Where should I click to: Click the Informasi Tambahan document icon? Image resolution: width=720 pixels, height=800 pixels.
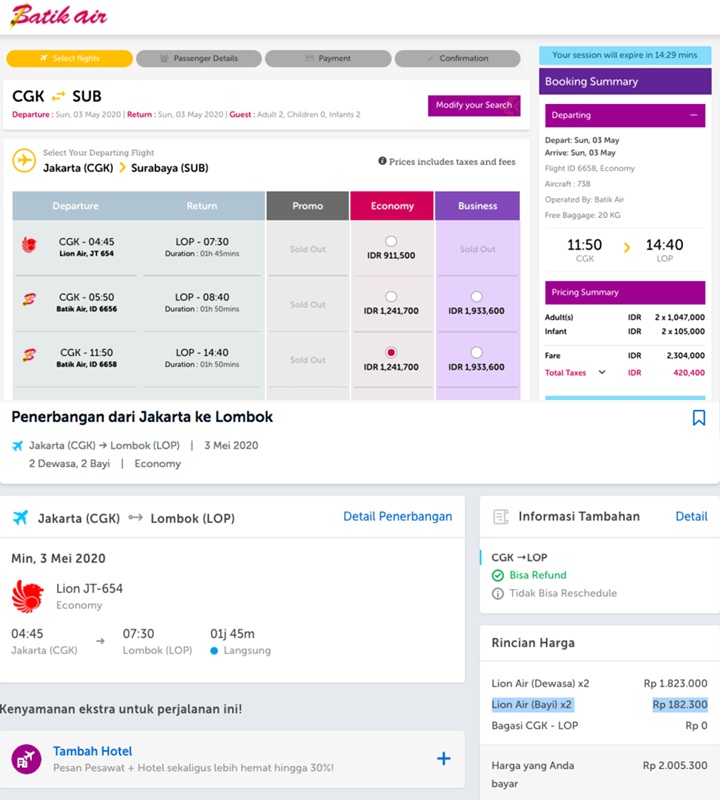click(501, 517)
